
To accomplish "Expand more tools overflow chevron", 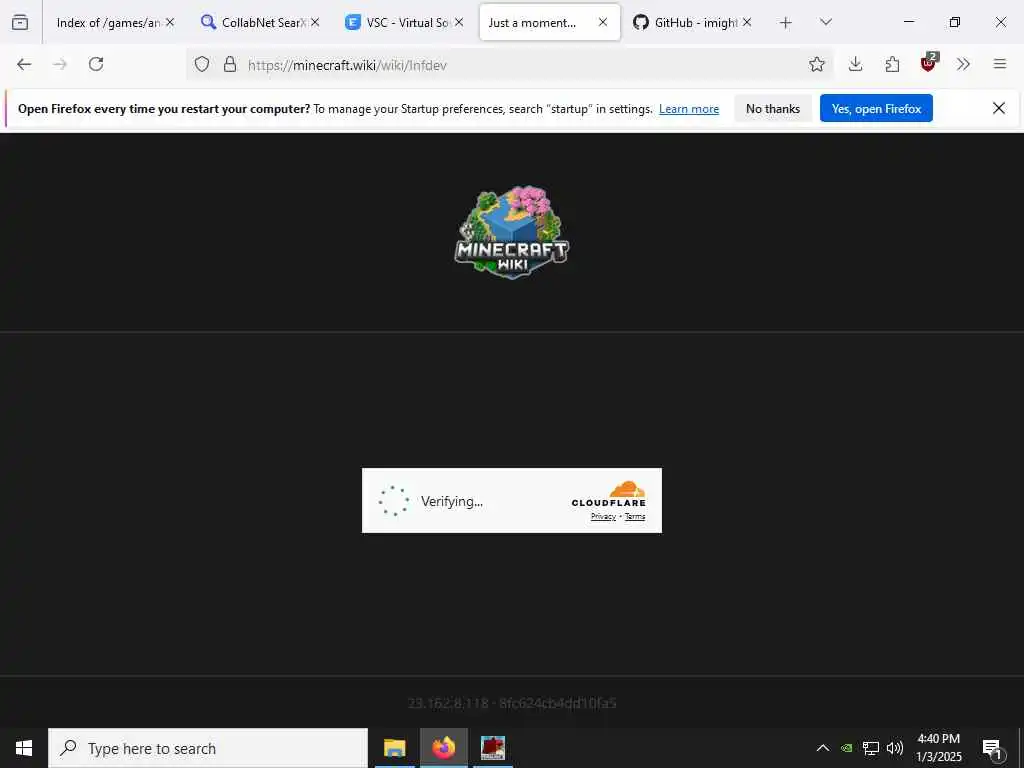I will click(963, 64).
